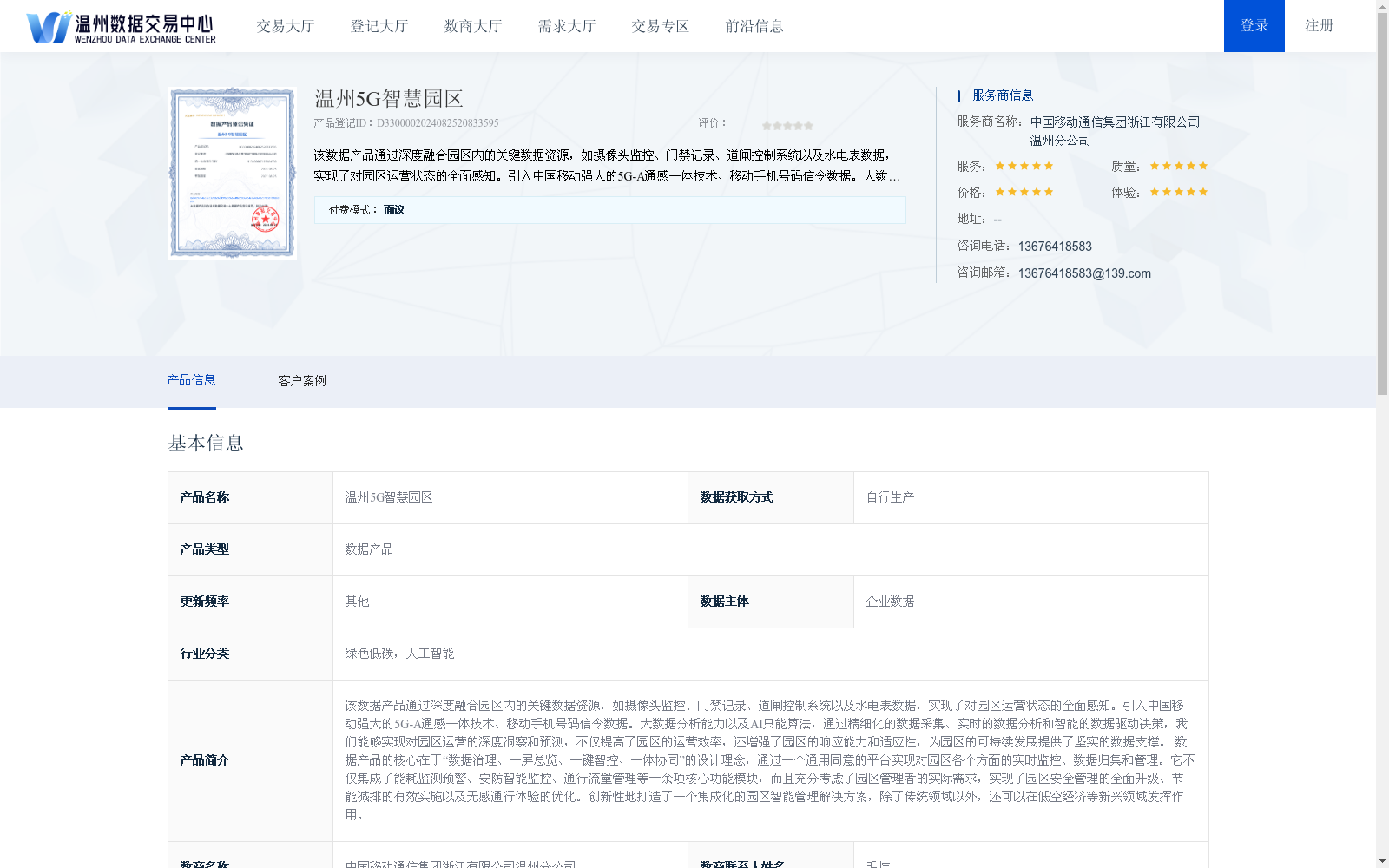This screenshot has height=868, width=1389.
Task: Click the 数据产品 value cell
Action: pyautogui.click(x=770, y=549)
